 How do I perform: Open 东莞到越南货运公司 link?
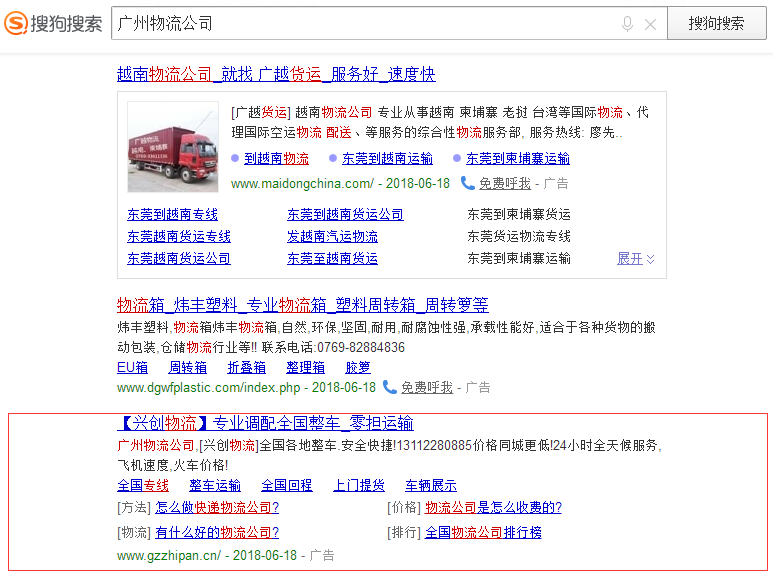click(346, 215)
